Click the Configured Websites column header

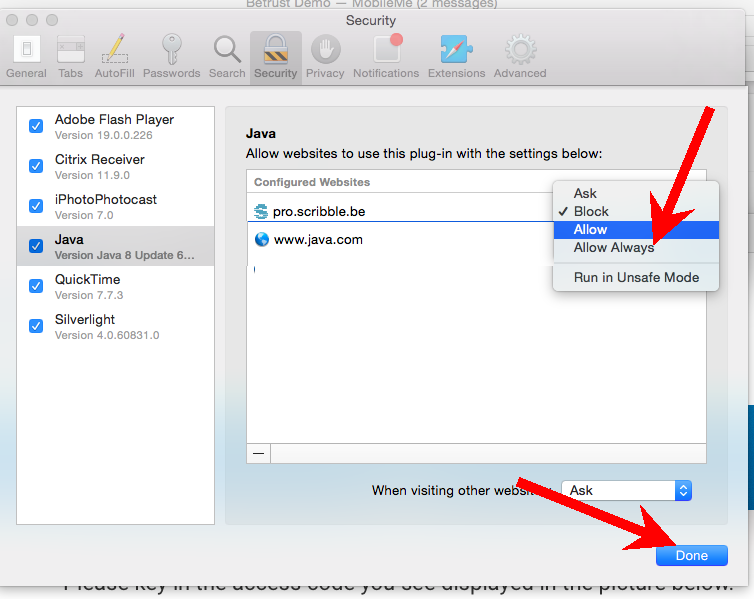(312, 182)
